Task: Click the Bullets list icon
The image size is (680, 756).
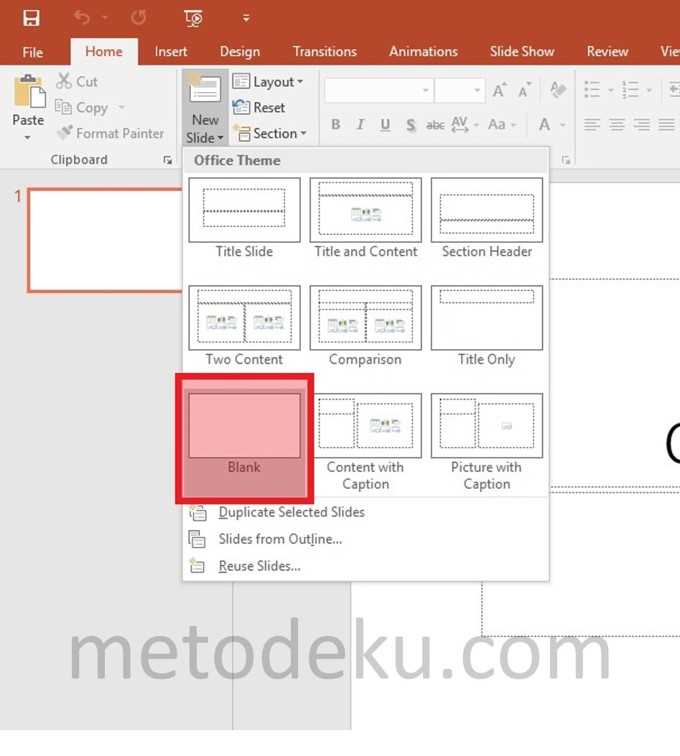Action: 592,90
